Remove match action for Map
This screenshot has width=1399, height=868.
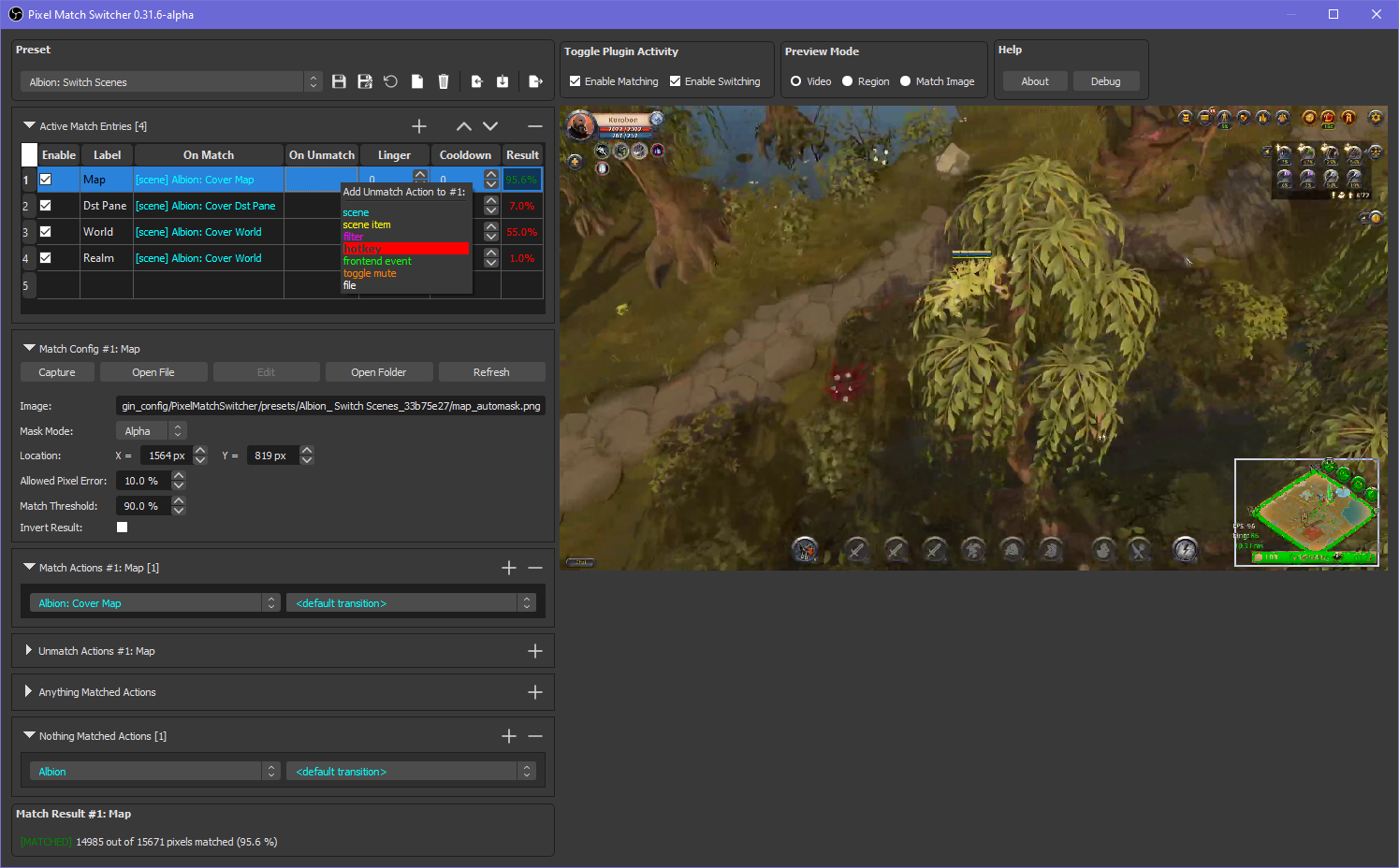pos(535,568)
